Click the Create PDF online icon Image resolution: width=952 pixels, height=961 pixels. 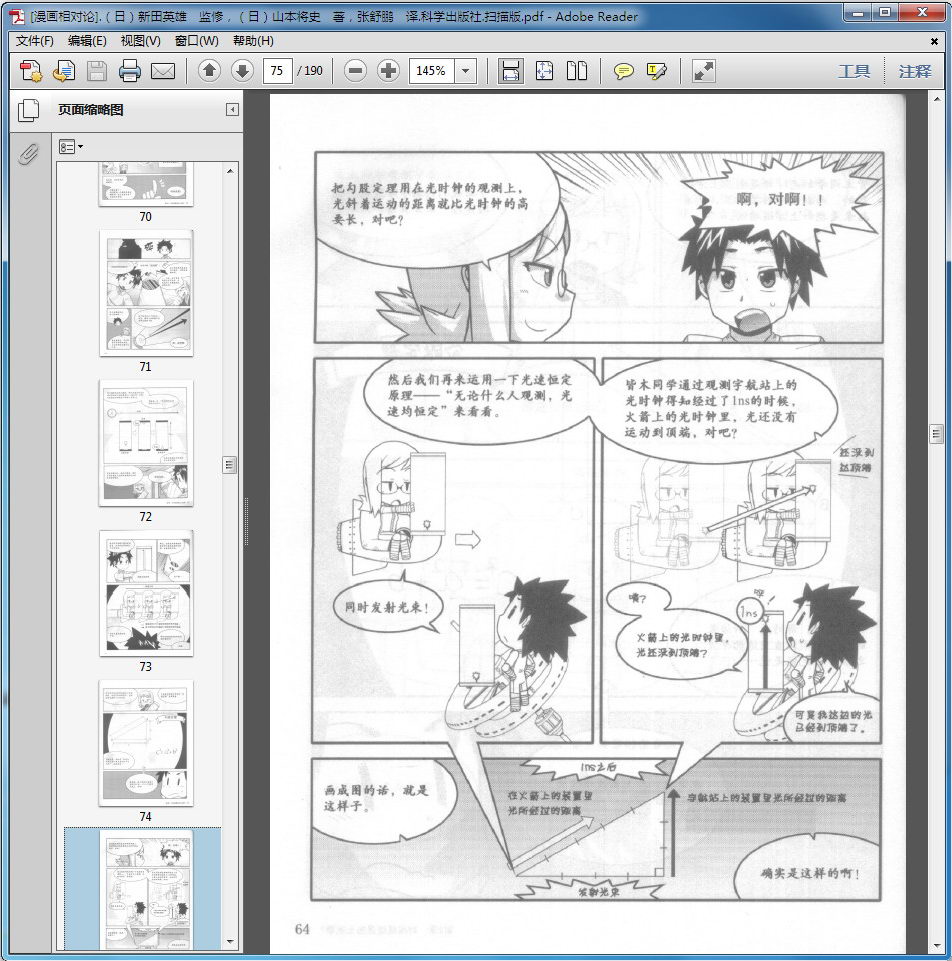pyautogui.click(x=31, y=71)
